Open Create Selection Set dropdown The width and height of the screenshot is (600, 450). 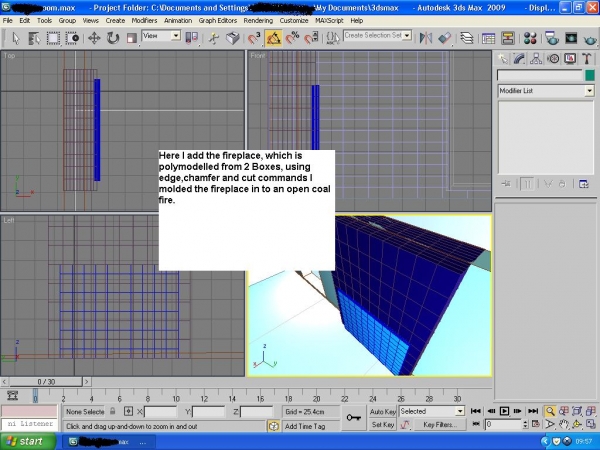tap(377, 36)
